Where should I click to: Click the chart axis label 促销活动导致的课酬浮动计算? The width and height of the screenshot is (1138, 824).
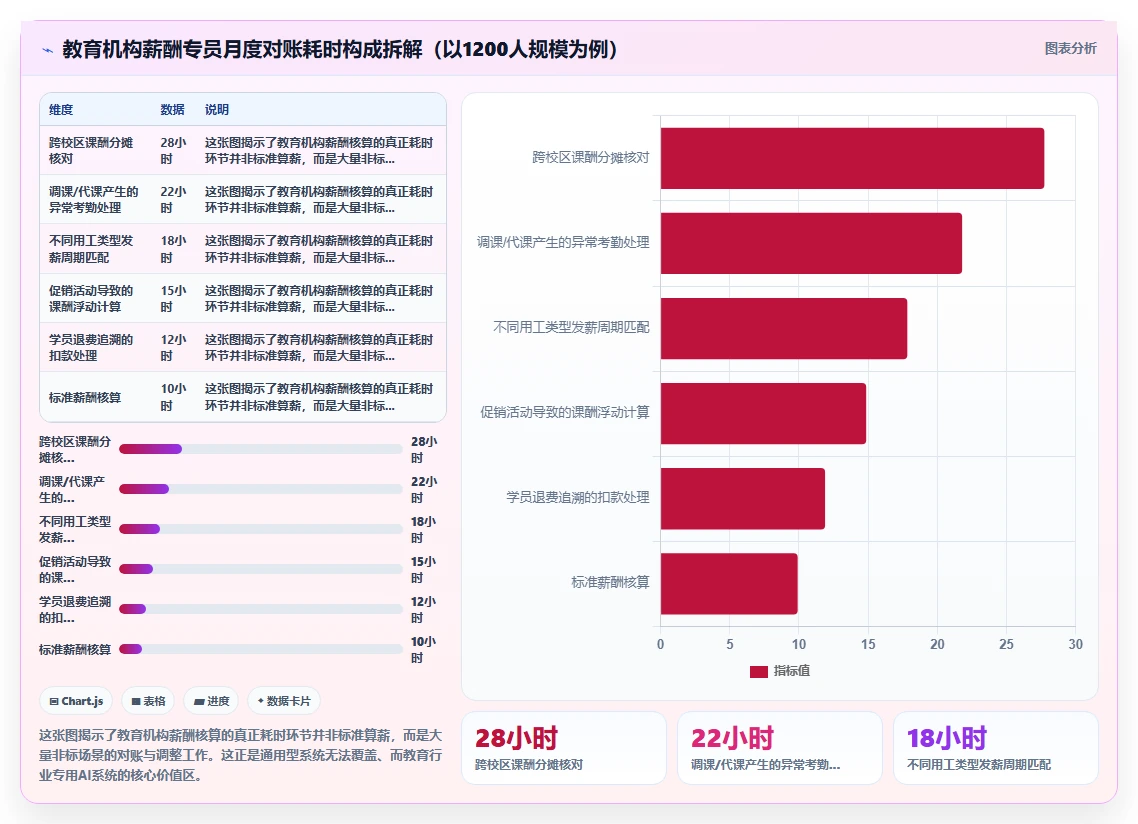coord(565,412)
